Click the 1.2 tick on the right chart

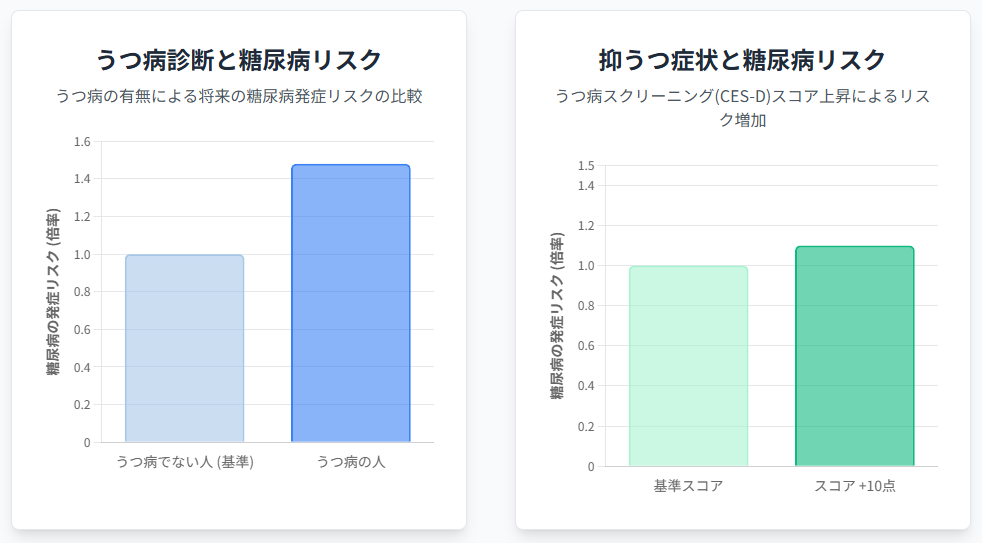[x=585, y=226]
